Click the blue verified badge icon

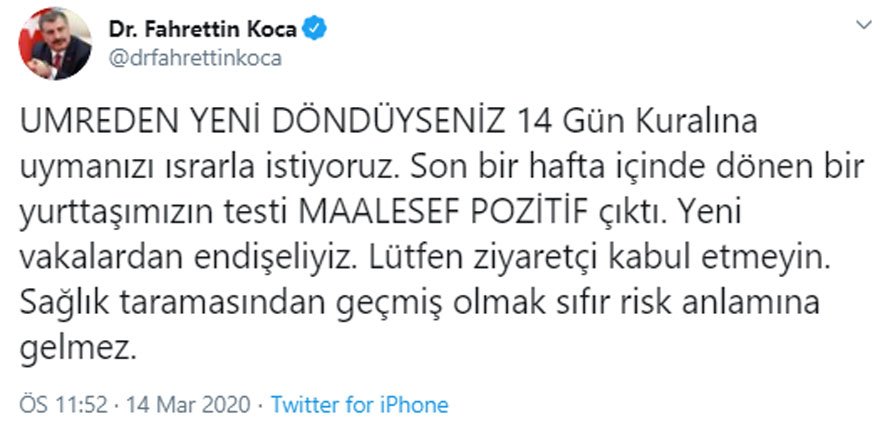tap(314, 30)
